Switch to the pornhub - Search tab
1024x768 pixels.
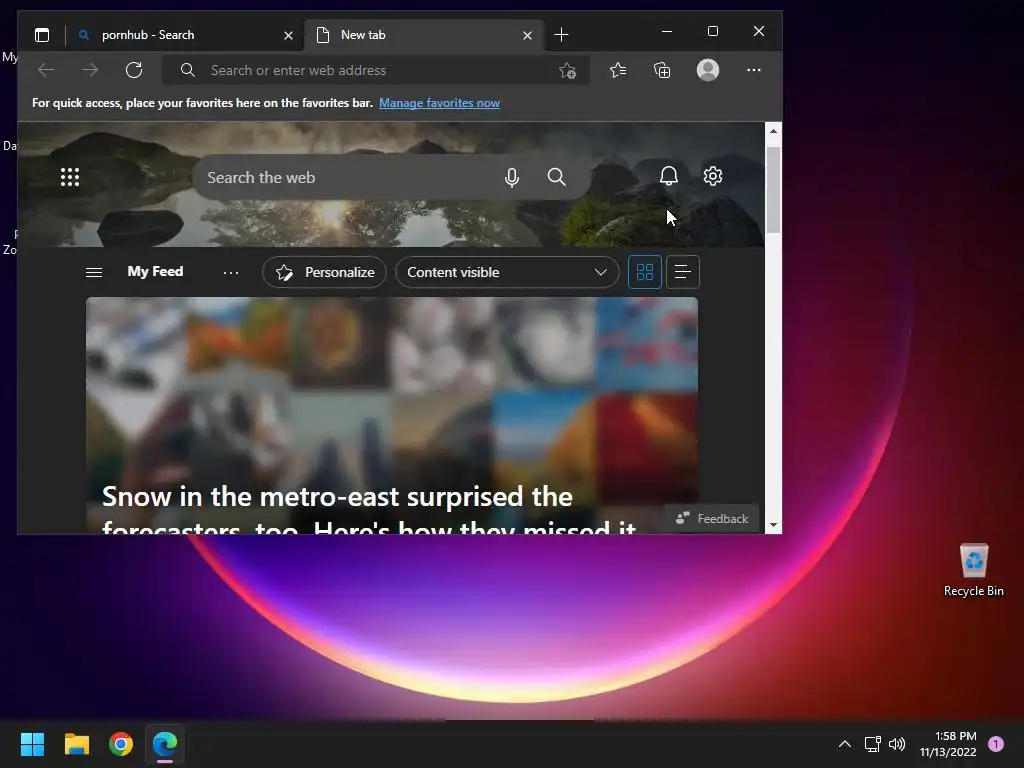click(x=185, y=35)
